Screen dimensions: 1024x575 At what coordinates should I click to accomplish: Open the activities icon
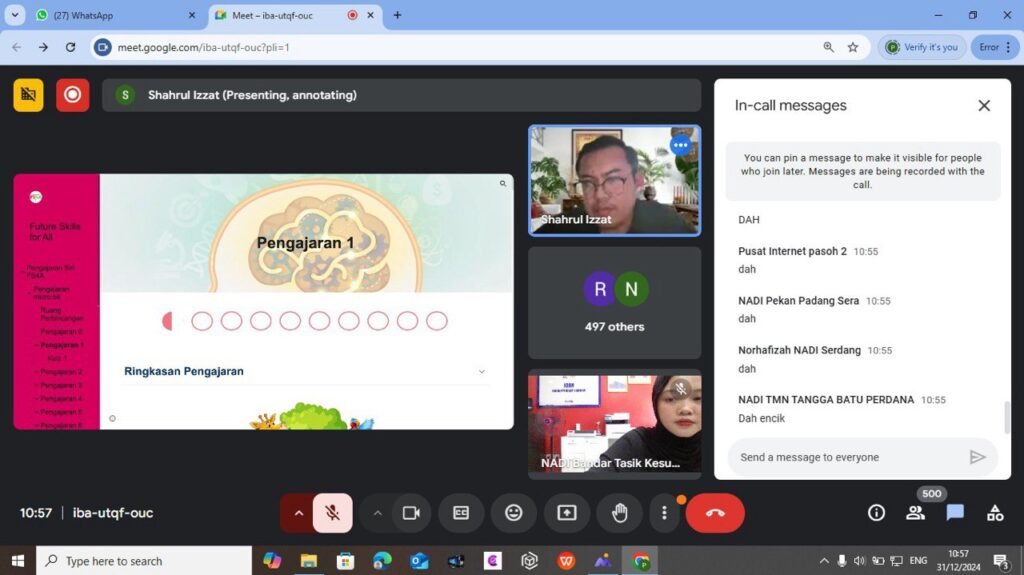tap(995, 513)
